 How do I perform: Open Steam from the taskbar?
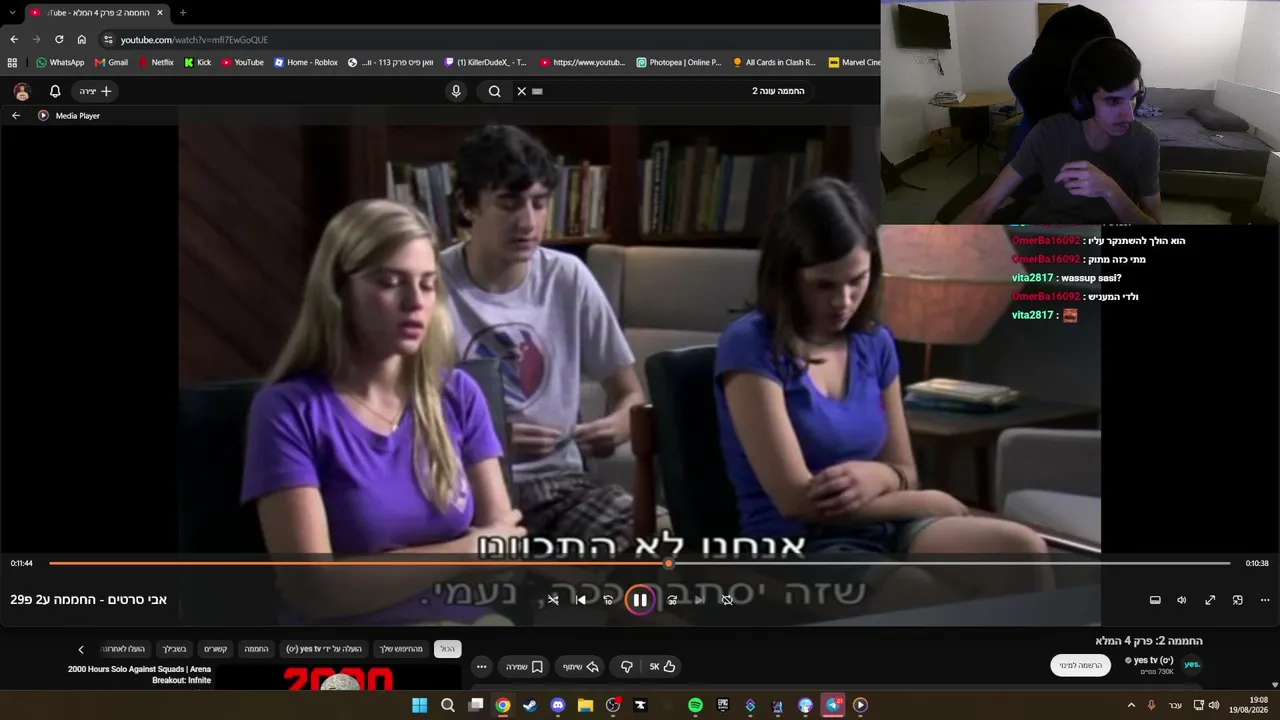tap(530, 705)
